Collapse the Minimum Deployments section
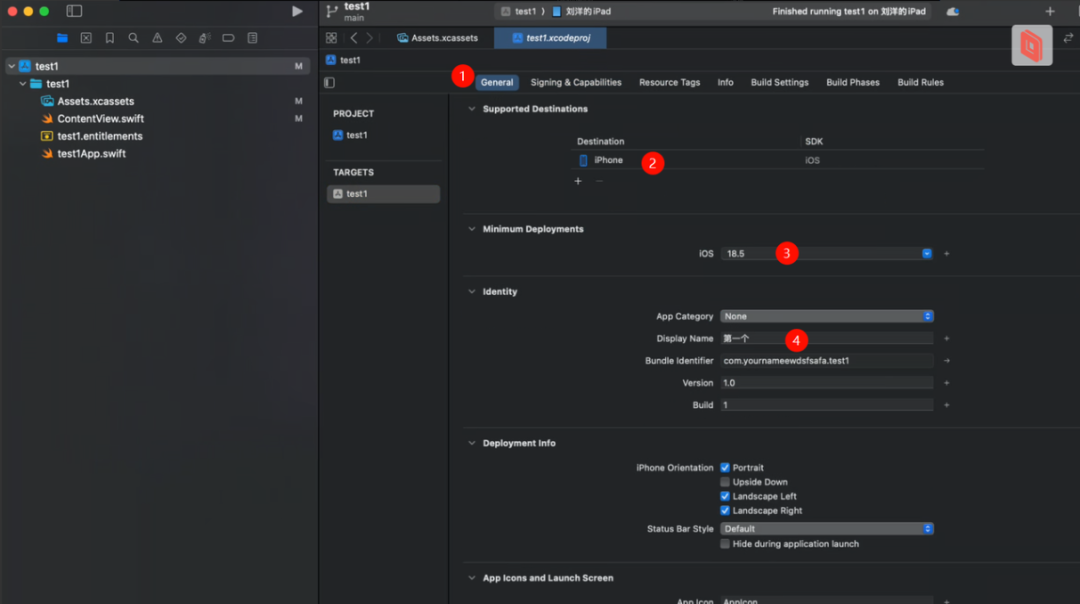 click(472, 229)
